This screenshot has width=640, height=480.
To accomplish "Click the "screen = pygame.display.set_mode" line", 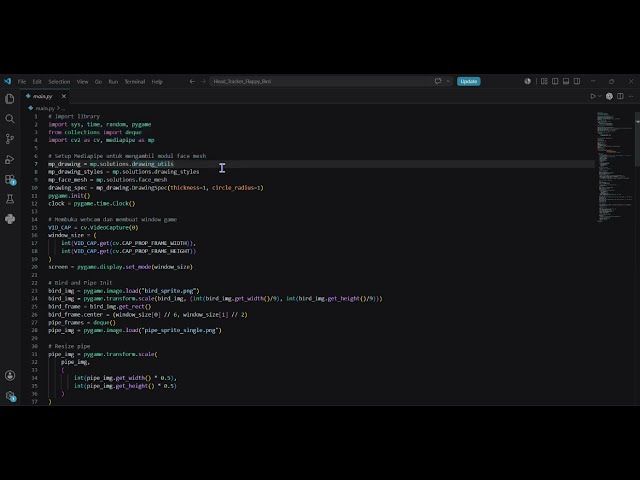I will [120, 267].
